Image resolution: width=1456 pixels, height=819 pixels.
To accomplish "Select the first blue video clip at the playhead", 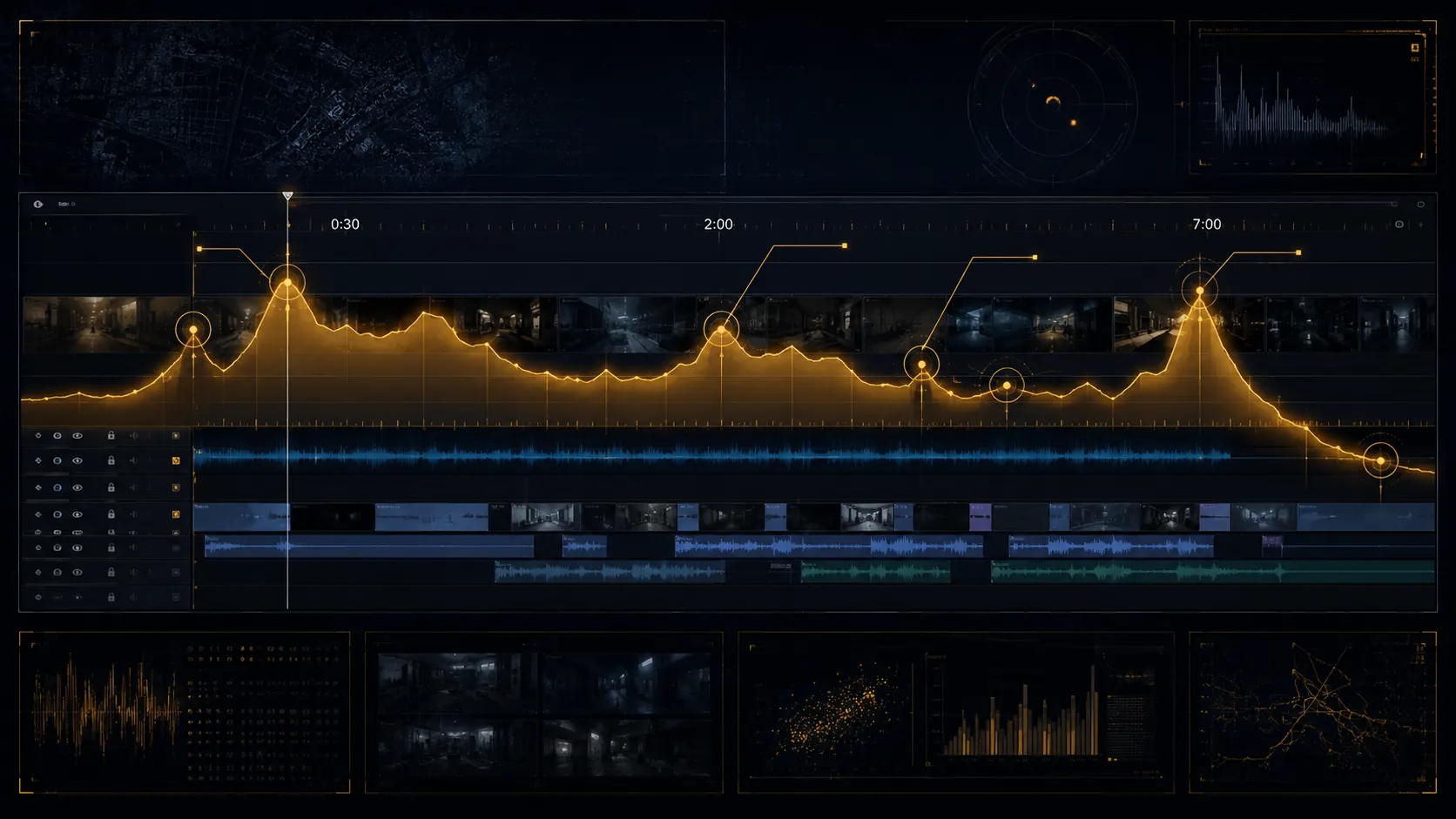I will pyautogui.click(x=242, y=517).
